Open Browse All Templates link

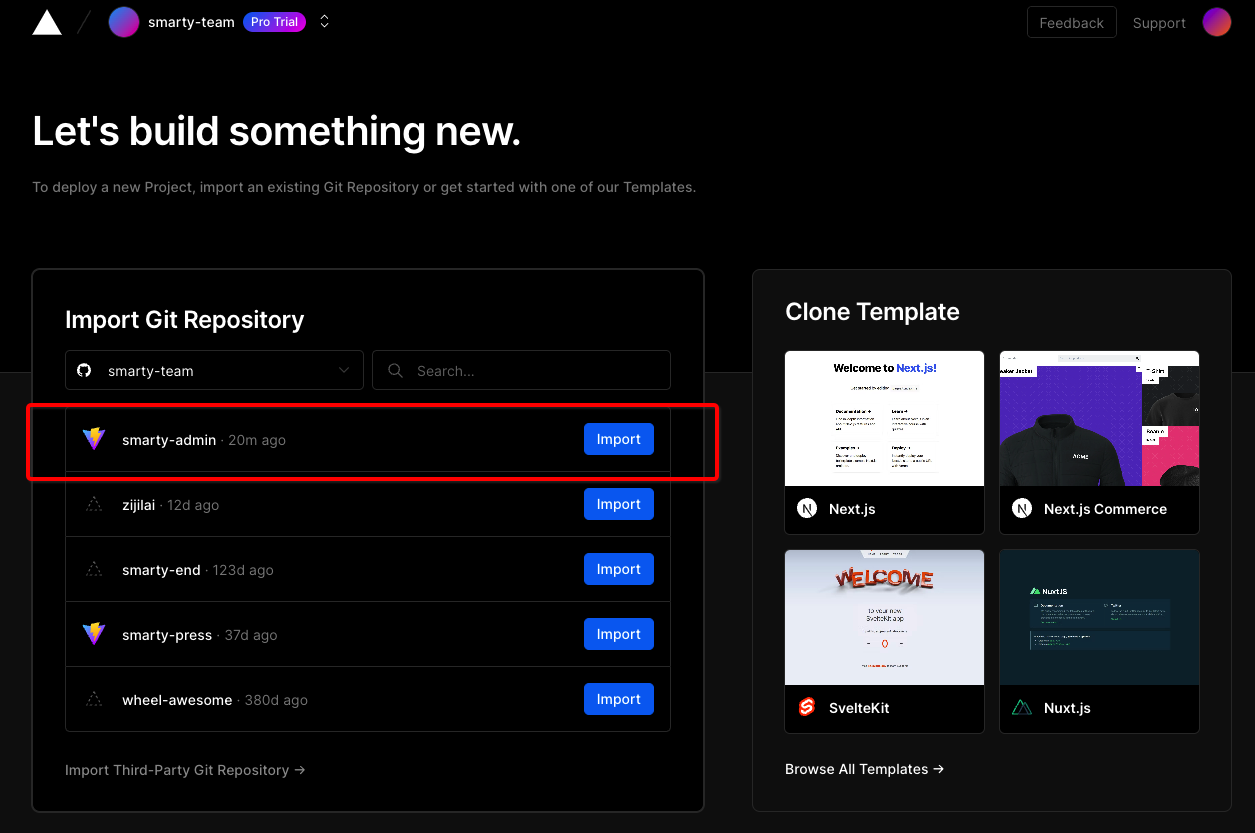864,769
